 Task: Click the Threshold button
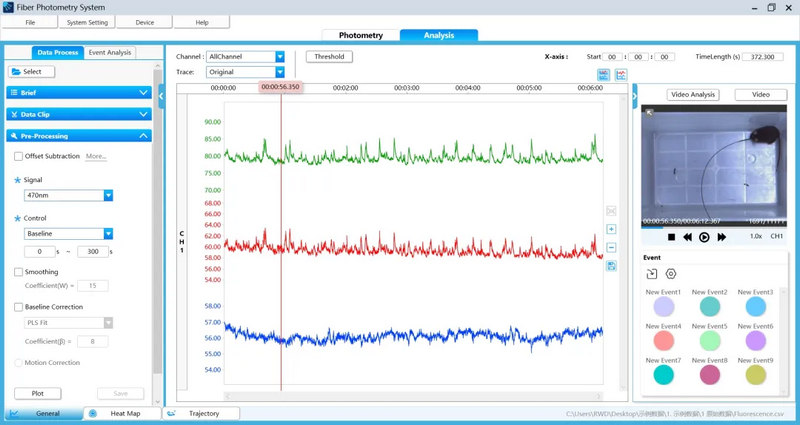pyautogui.click(x=329, y=57)
